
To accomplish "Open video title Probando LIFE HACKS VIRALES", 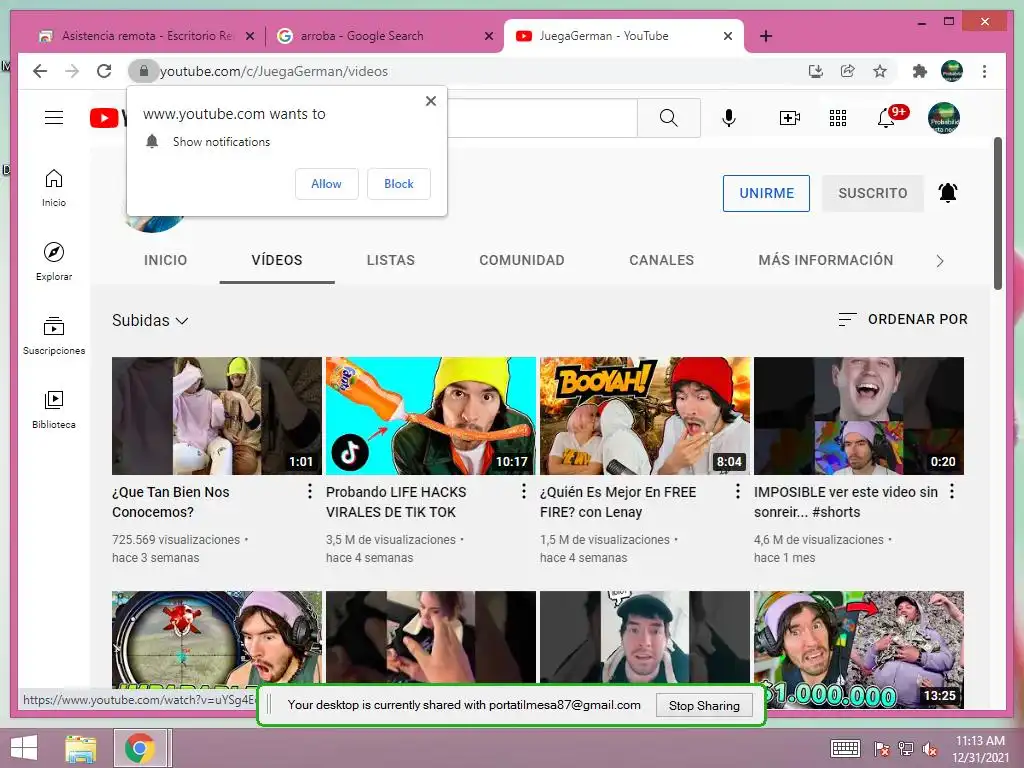I will point(396,502).
